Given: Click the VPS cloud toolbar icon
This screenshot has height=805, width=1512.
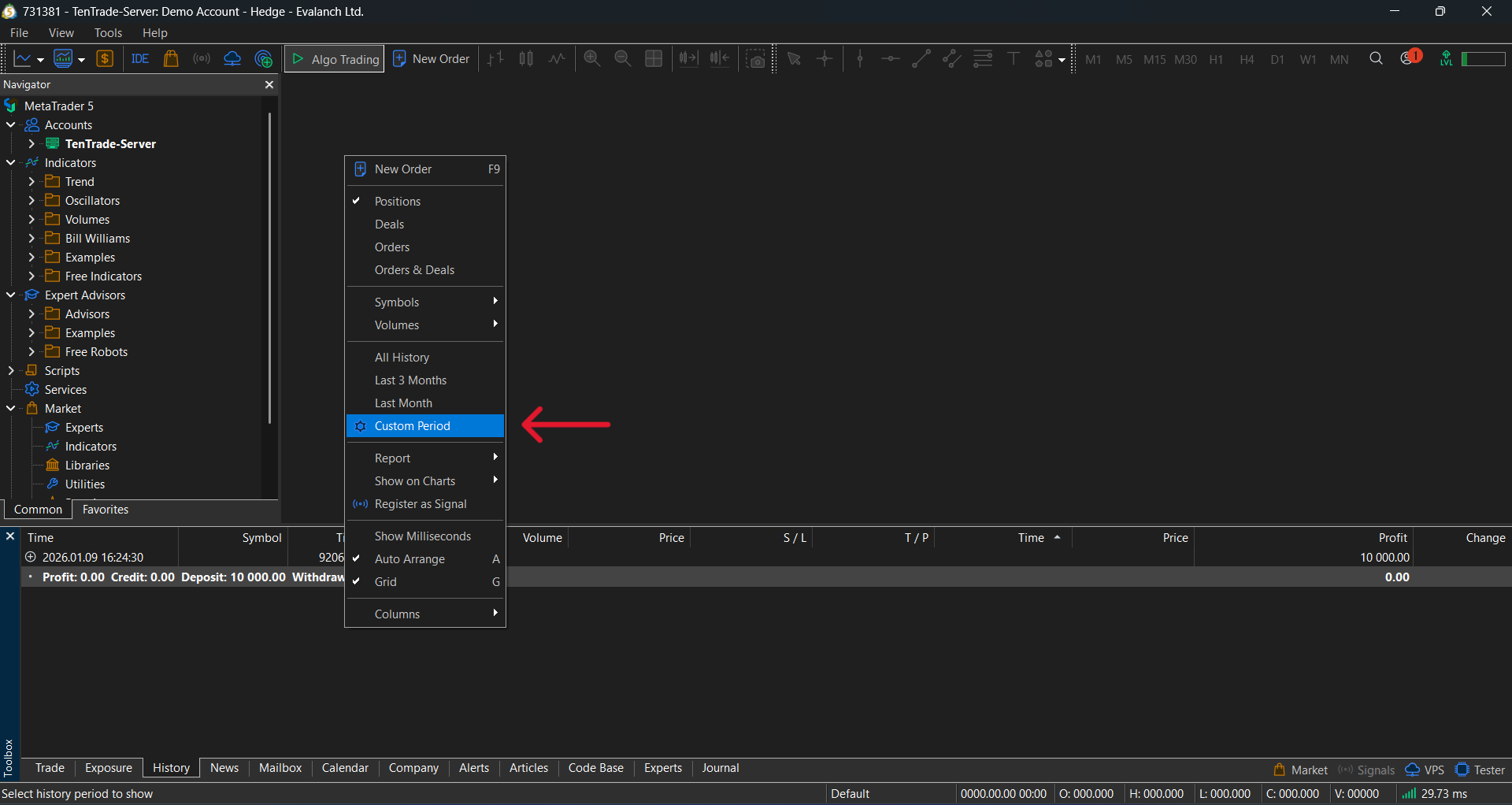Looking at the screenshot, I should point(232,59).
